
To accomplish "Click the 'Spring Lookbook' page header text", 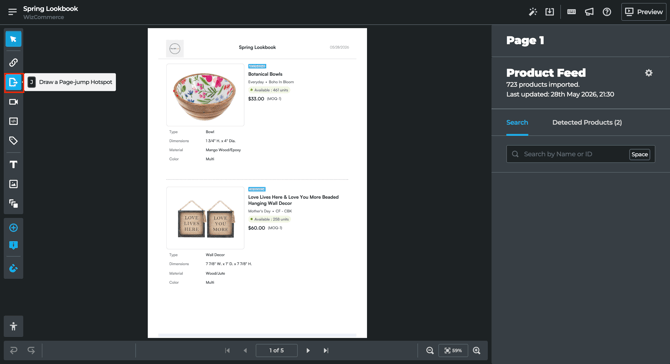I will 257,47.
